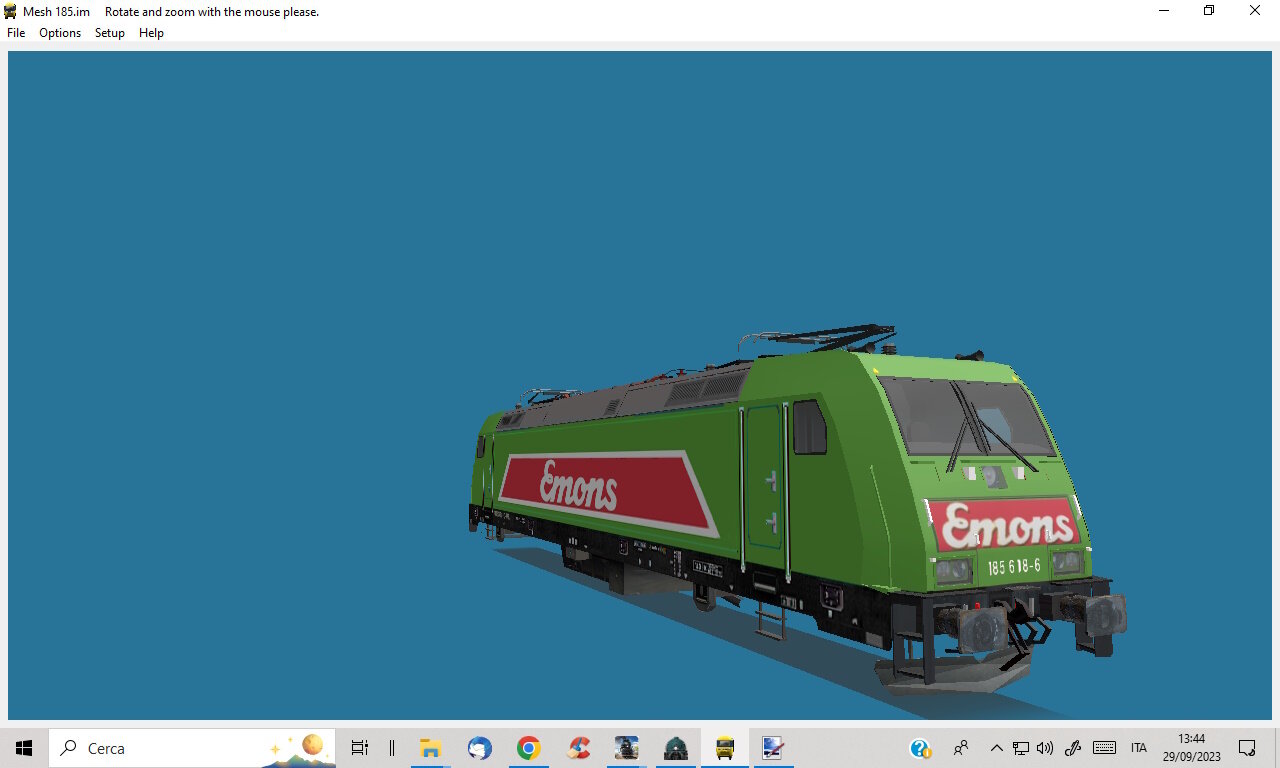Open the Windows notification center
The width and height of the screenshot is (1280, 768).
coord(1247,748)
